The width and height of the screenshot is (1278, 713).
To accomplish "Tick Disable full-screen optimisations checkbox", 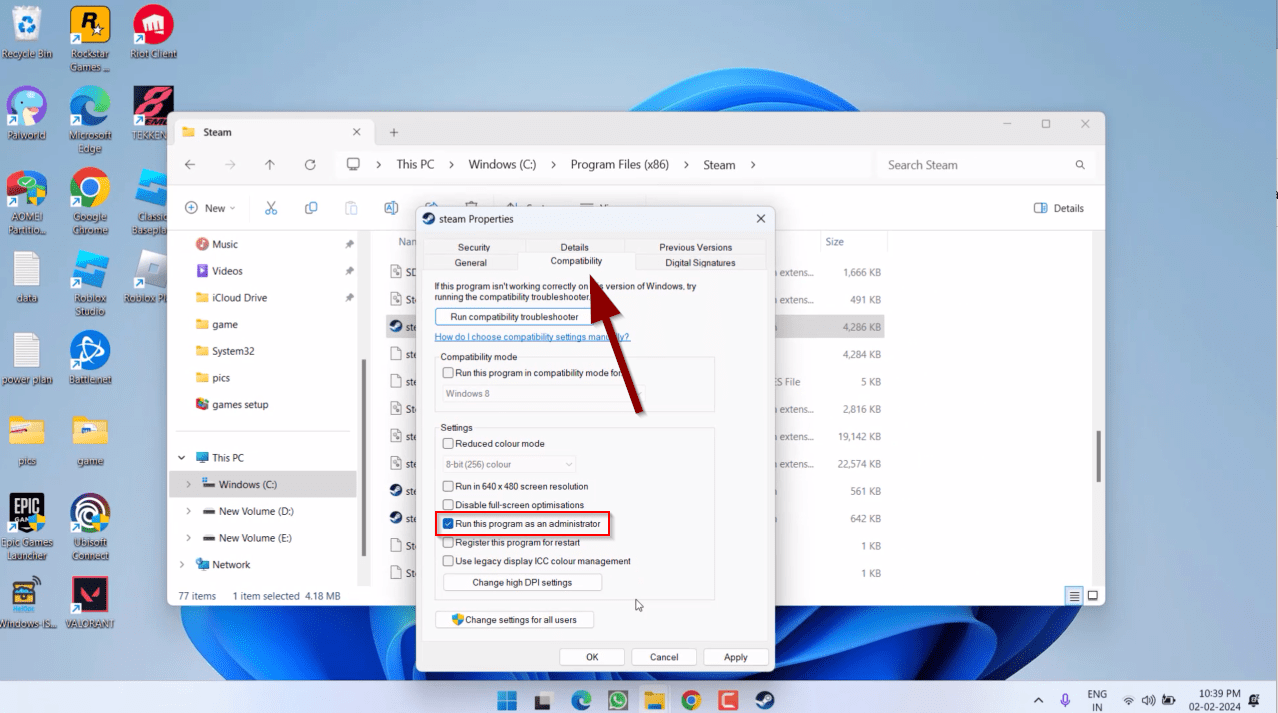I will click(x=448, y=505).
